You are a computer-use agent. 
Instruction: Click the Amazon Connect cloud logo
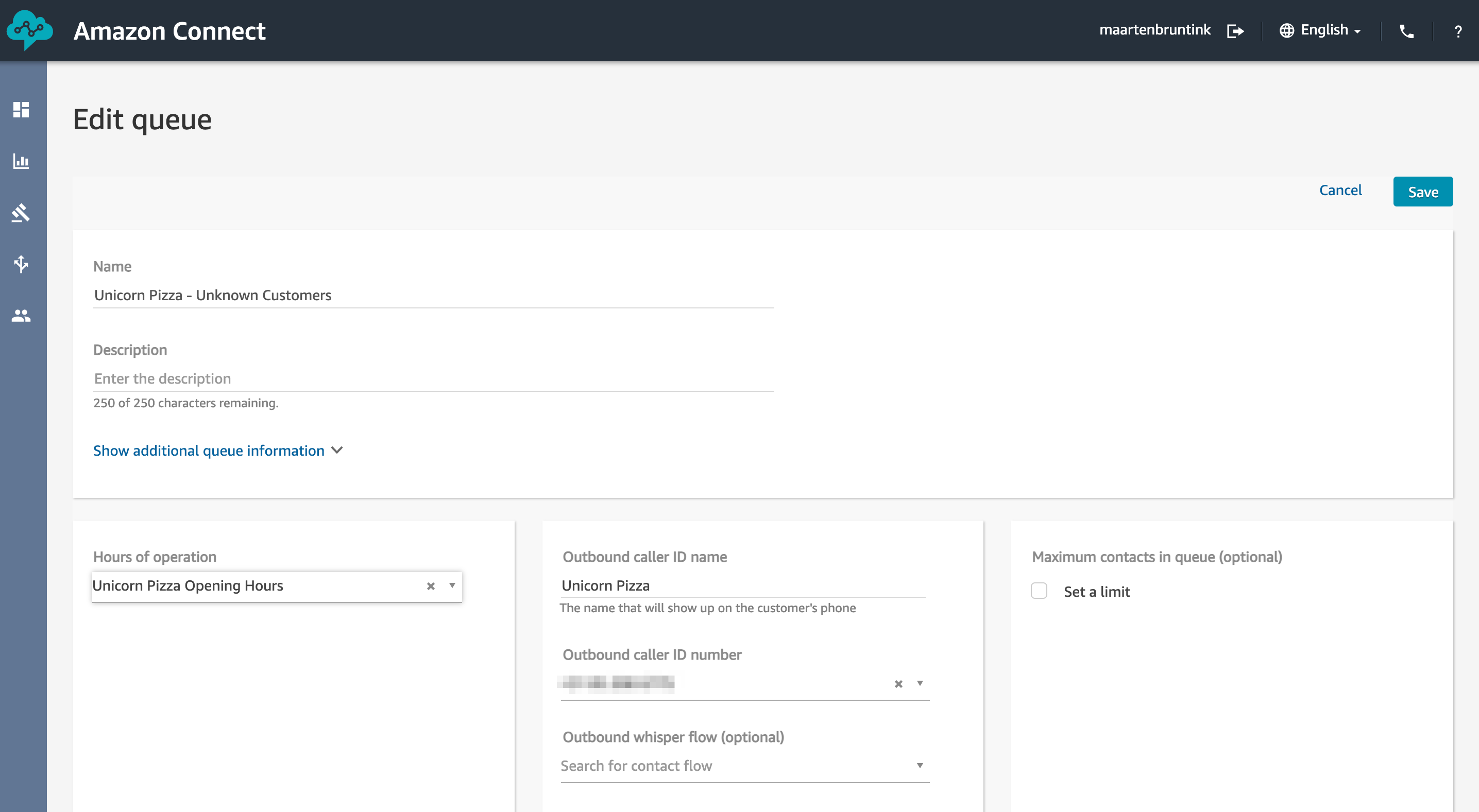pos(30,30)
